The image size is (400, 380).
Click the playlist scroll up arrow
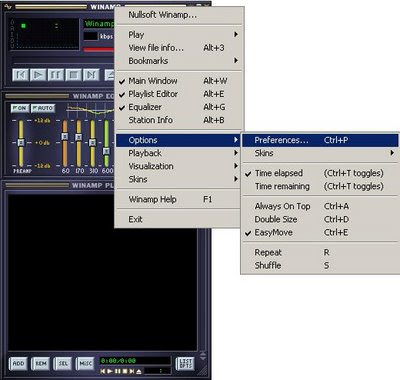point(203,354)
